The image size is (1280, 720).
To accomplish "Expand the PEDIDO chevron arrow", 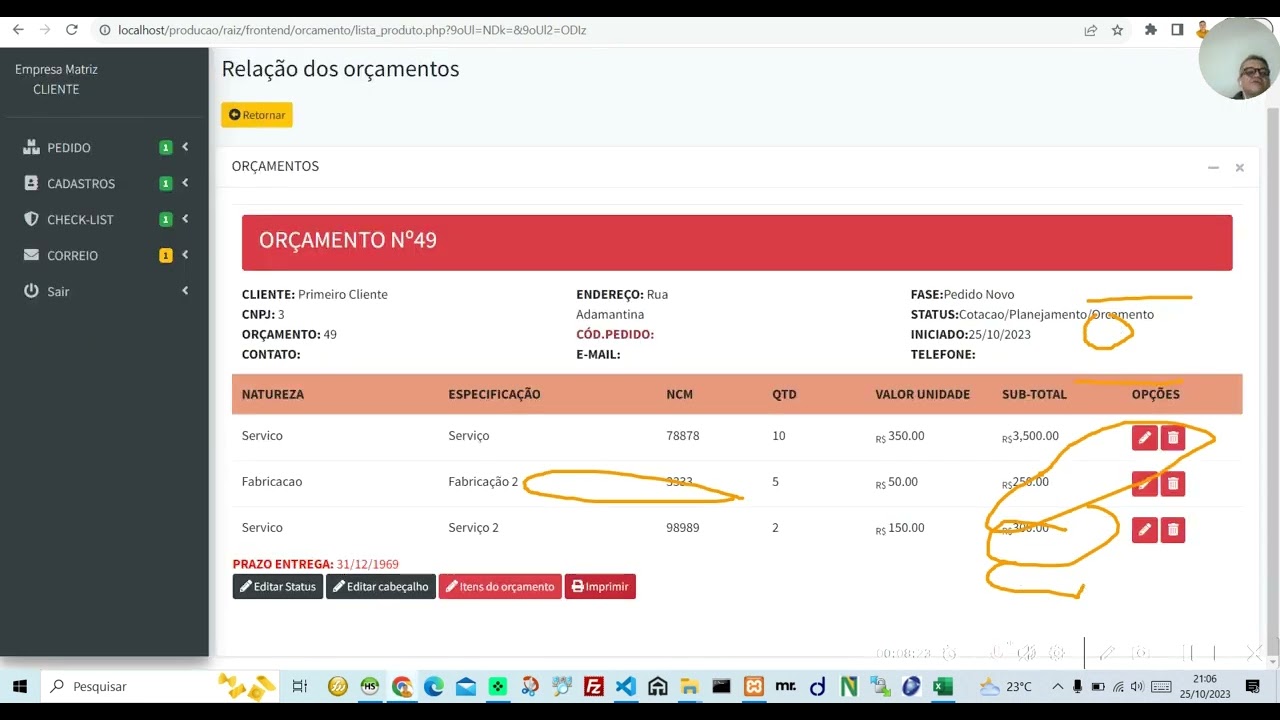I will coord(185,147).
